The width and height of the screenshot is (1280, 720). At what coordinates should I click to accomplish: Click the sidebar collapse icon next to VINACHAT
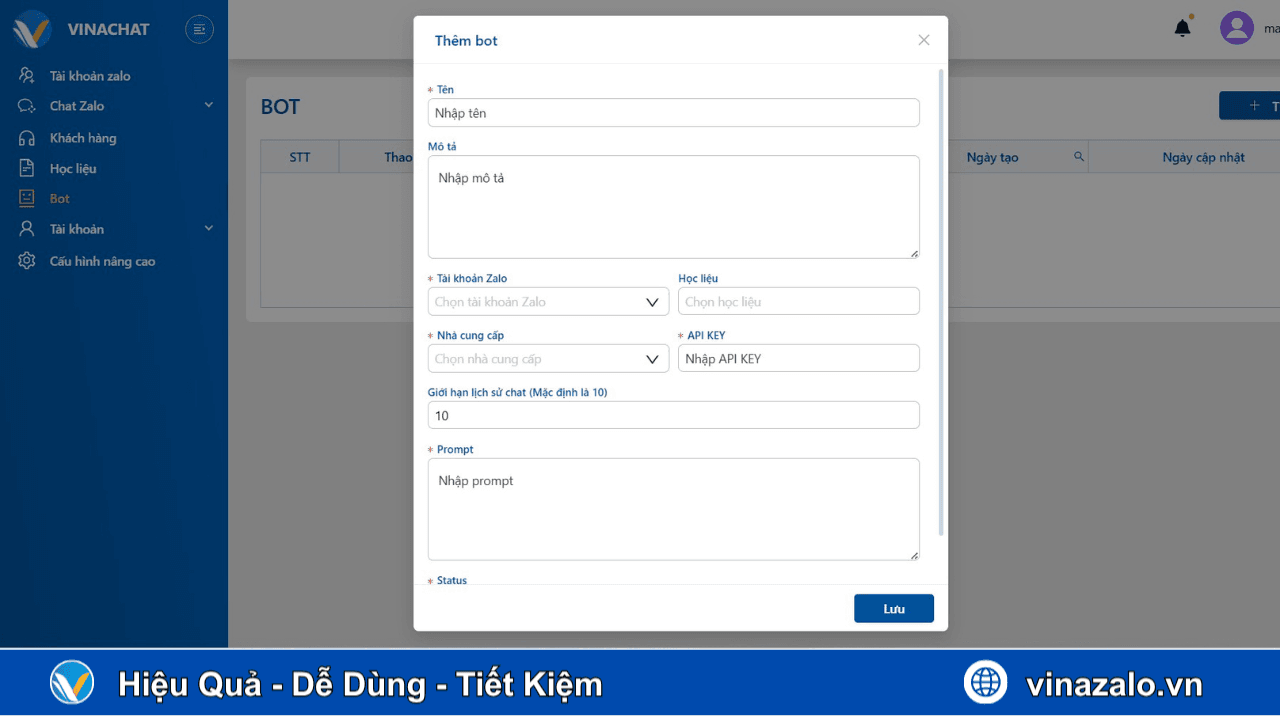pyautogui.click(x=199, y=29)
